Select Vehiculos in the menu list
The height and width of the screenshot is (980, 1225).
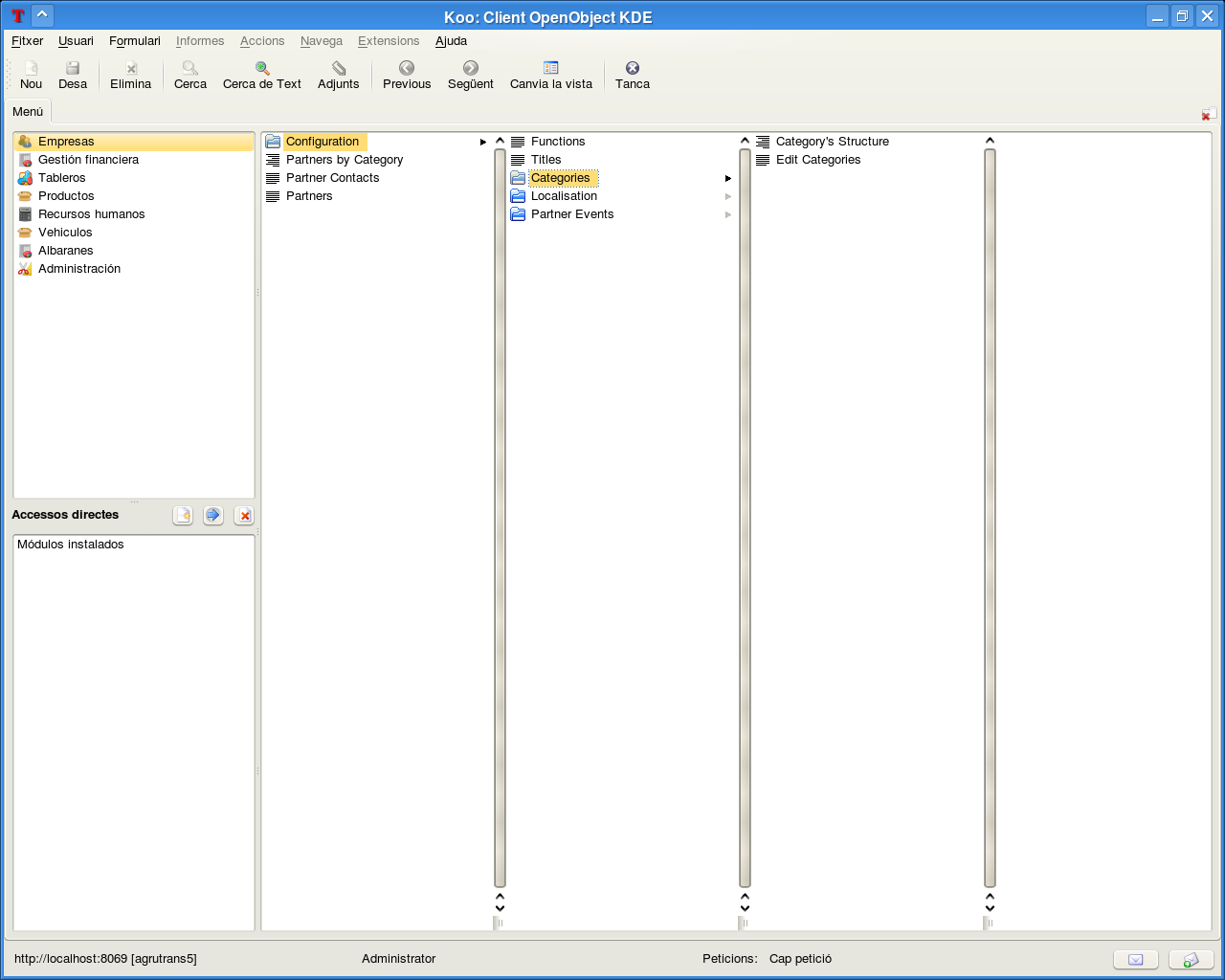click(134, 233)
